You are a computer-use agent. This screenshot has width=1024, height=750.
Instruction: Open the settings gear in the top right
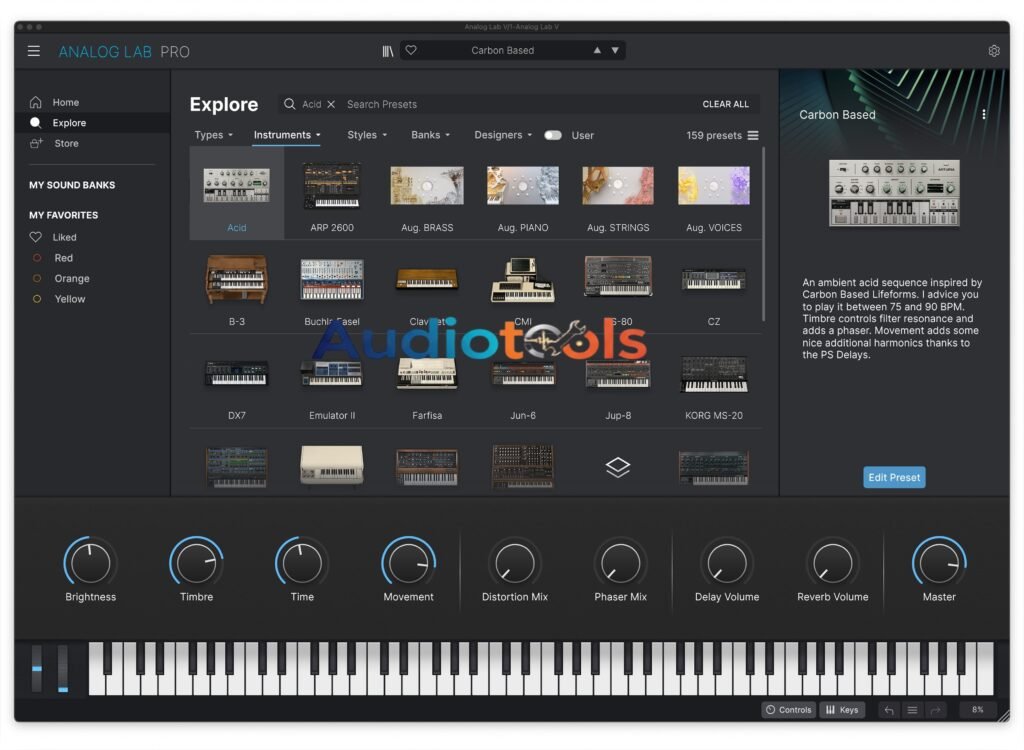994,50
